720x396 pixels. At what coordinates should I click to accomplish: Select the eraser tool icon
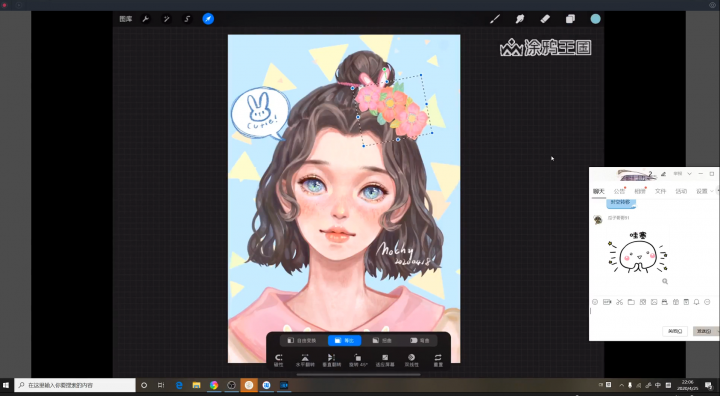coord(545,19)
